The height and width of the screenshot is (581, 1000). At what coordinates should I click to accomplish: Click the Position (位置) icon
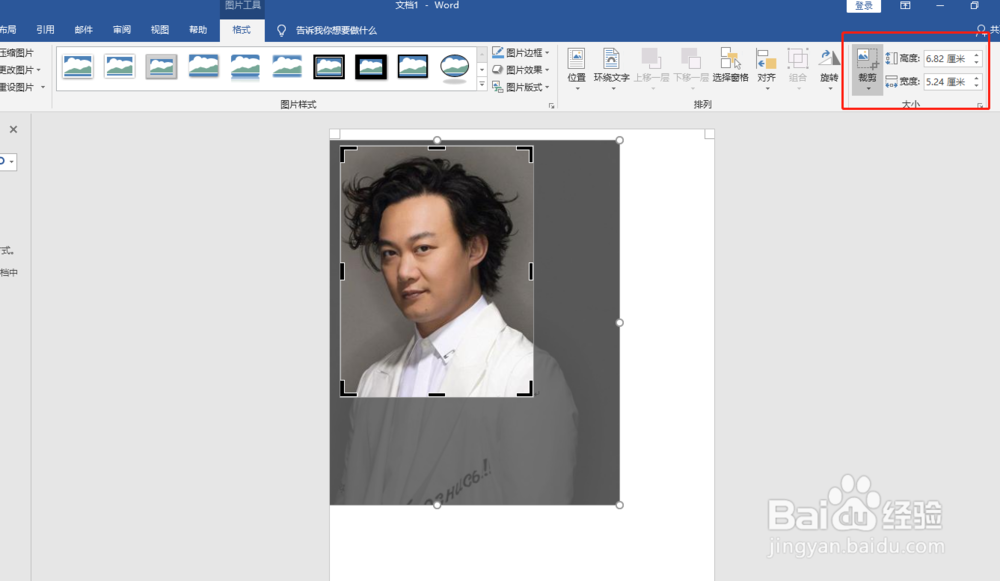(x=577, y=59)
